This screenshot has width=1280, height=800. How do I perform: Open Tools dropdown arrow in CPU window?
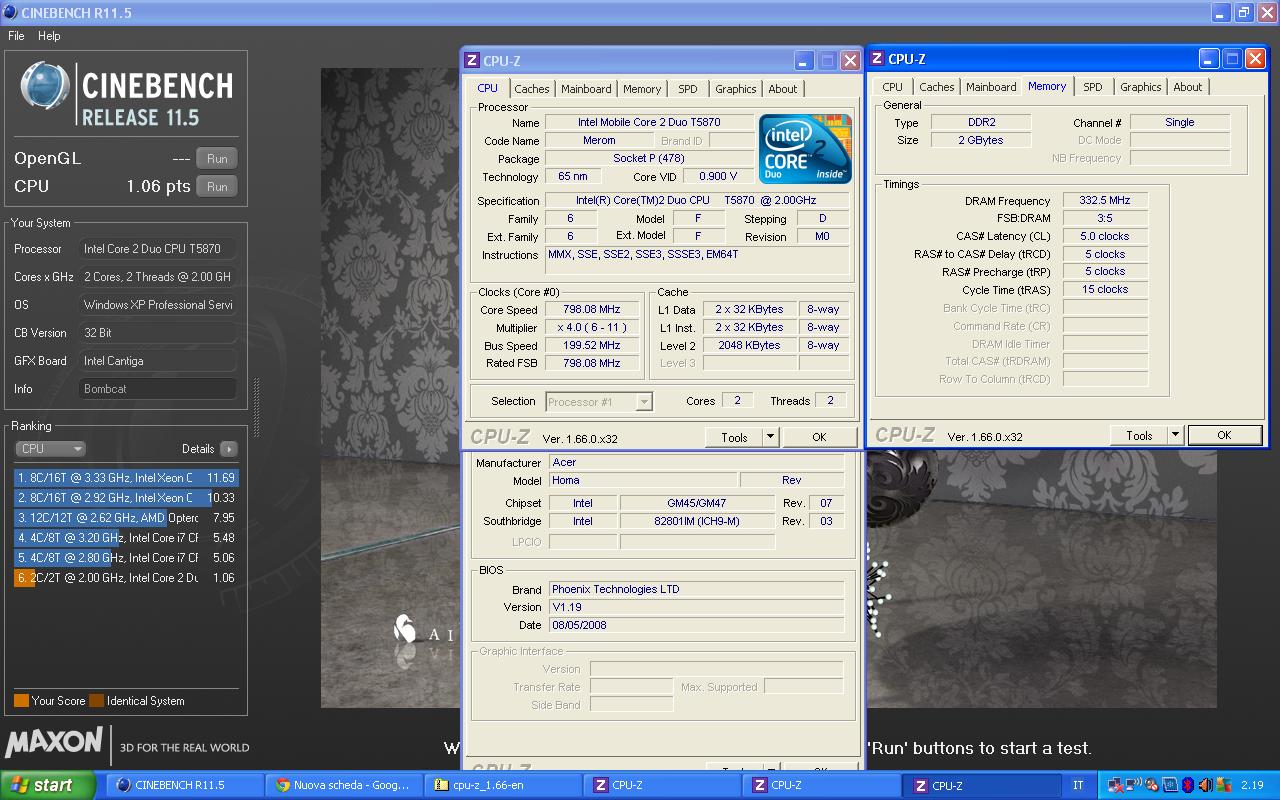click(x=770, y=437)
